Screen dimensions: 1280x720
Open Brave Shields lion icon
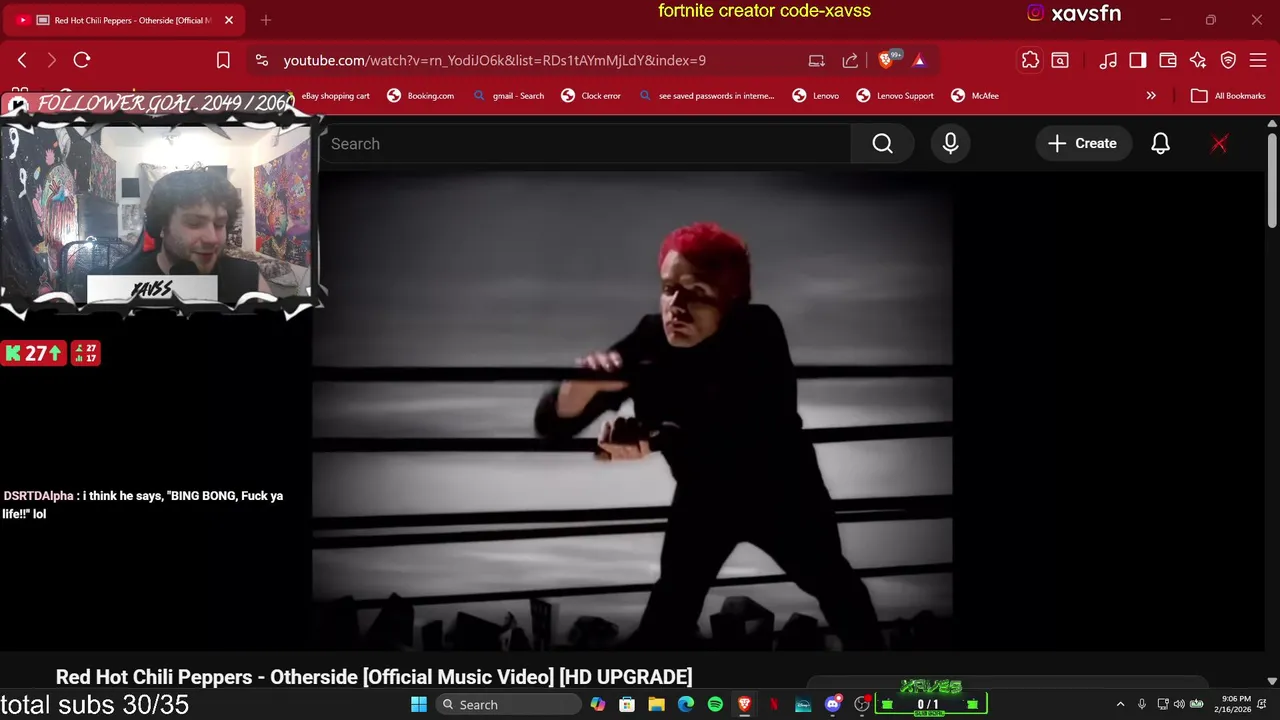[886, 60]
